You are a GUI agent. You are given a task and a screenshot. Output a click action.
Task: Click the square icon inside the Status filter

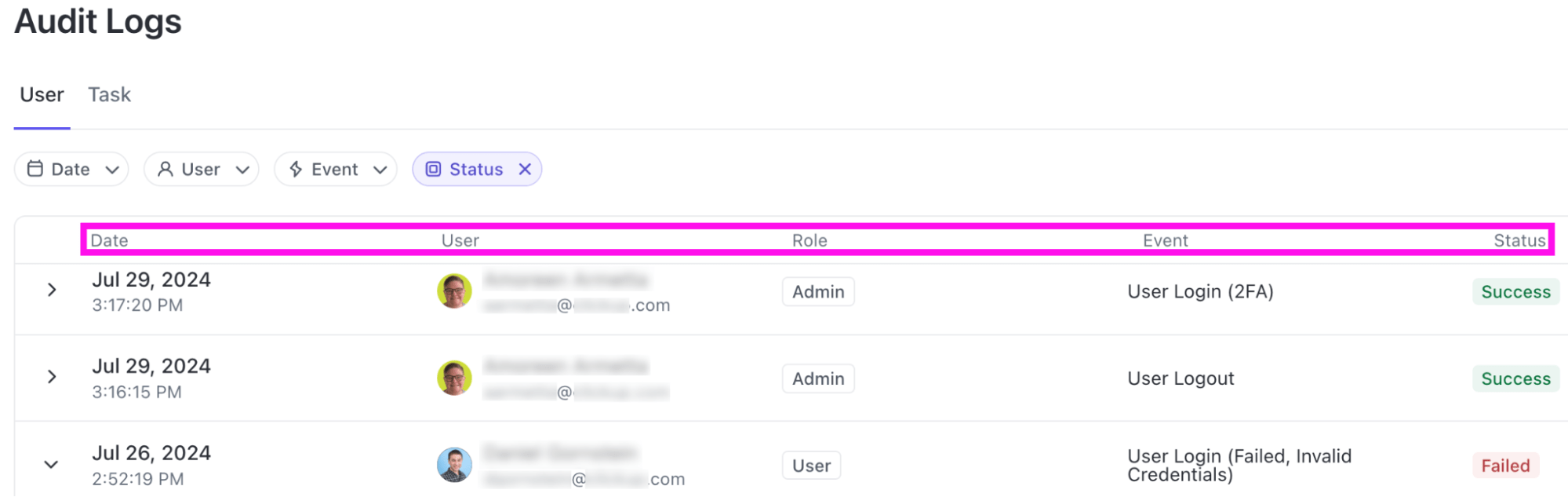point(433,169)
